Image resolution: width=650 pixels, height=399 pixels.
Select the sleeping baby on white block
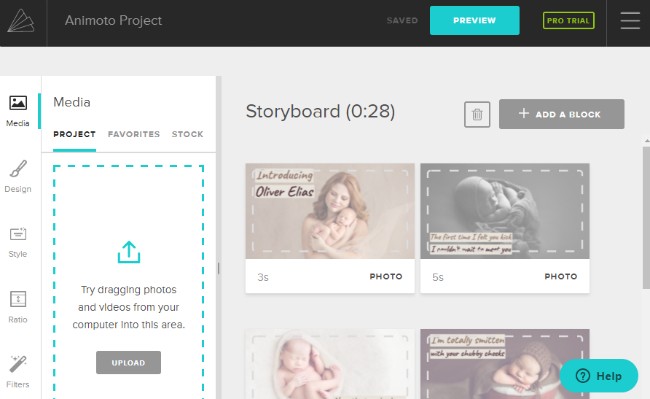(330, 364)
